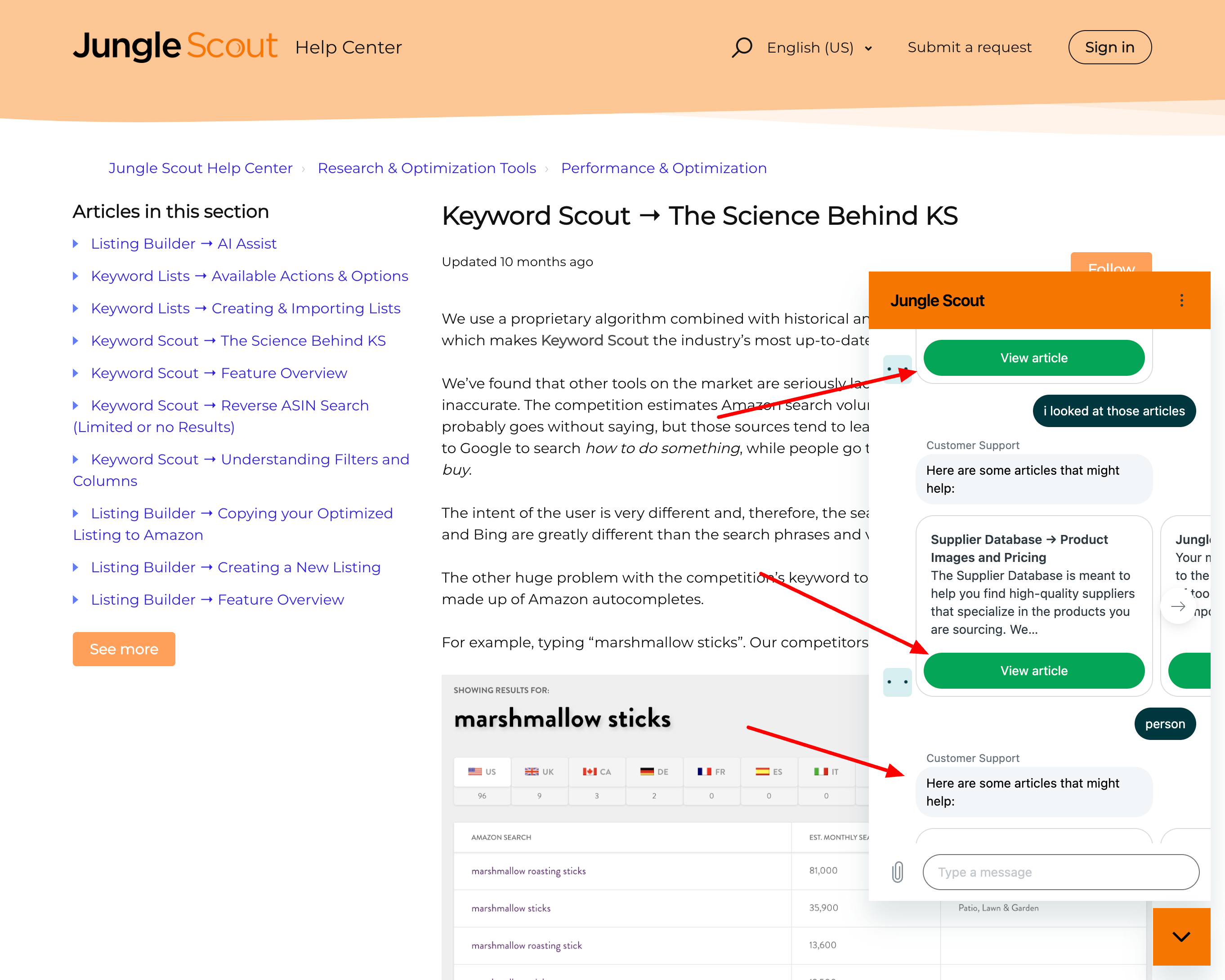
Task: Click the Patio, Lawn & Garden cell
Action: (998, 908)
